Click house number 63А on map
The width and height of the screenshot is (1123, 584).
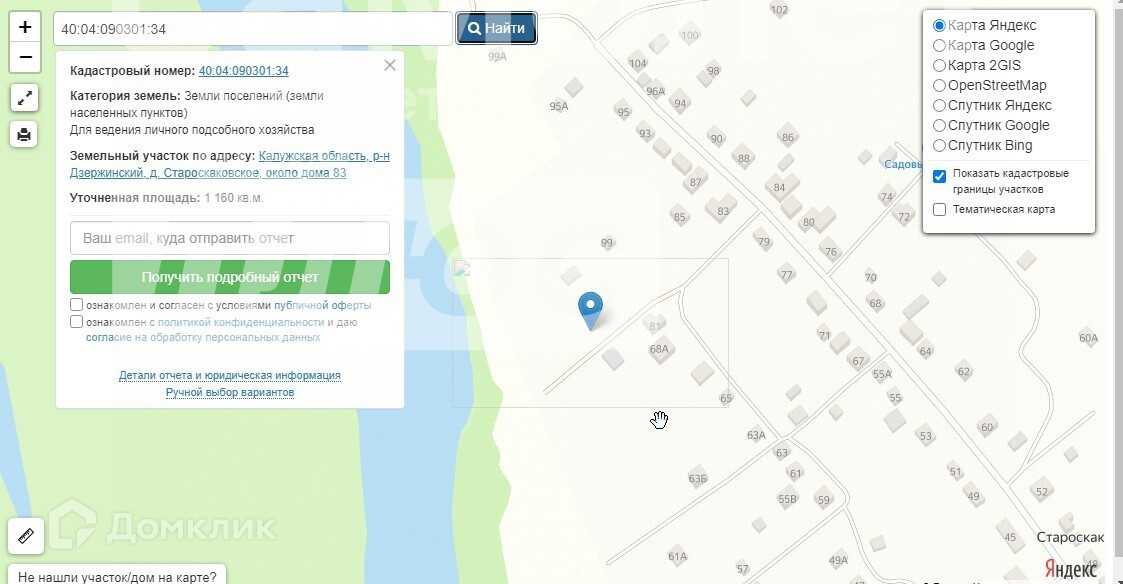[756, 435]
